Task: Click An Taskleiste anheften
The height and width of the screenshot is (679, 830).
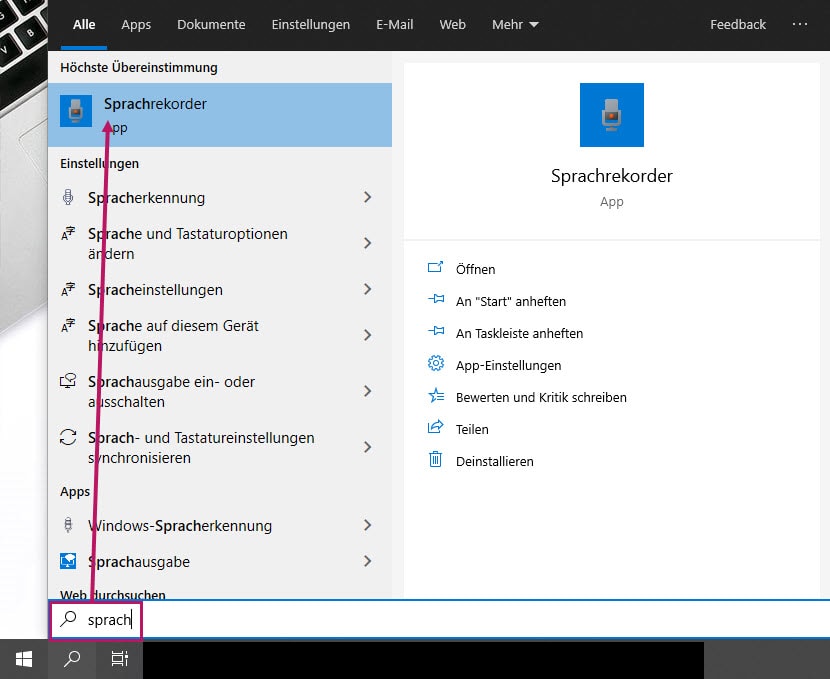Action: 519,333
